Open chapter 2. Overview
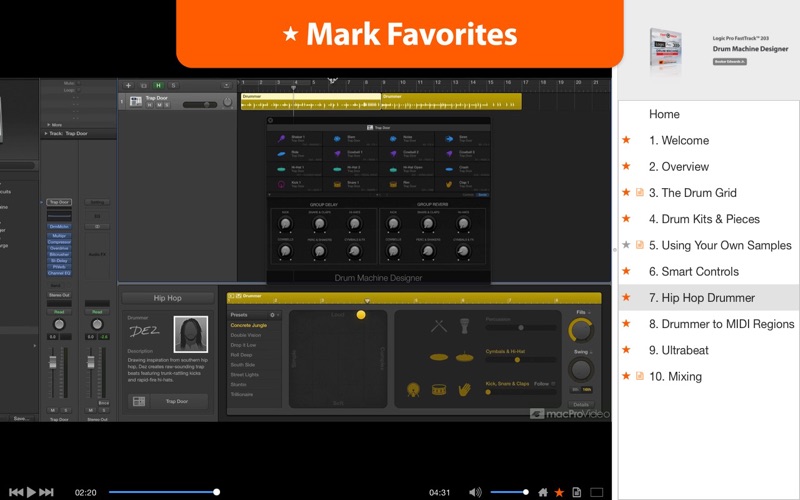This screenshot has height=500, width=800. point(679,166)
